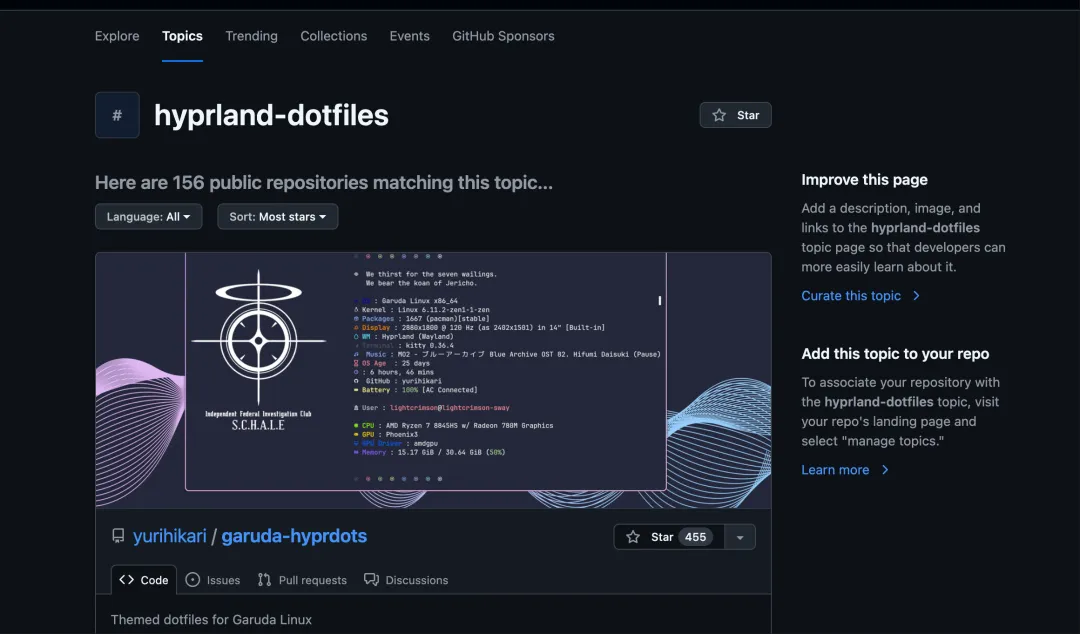Click the star icon beside the 455 count
Screen dimensions: 1080x634
coord(633,537)
